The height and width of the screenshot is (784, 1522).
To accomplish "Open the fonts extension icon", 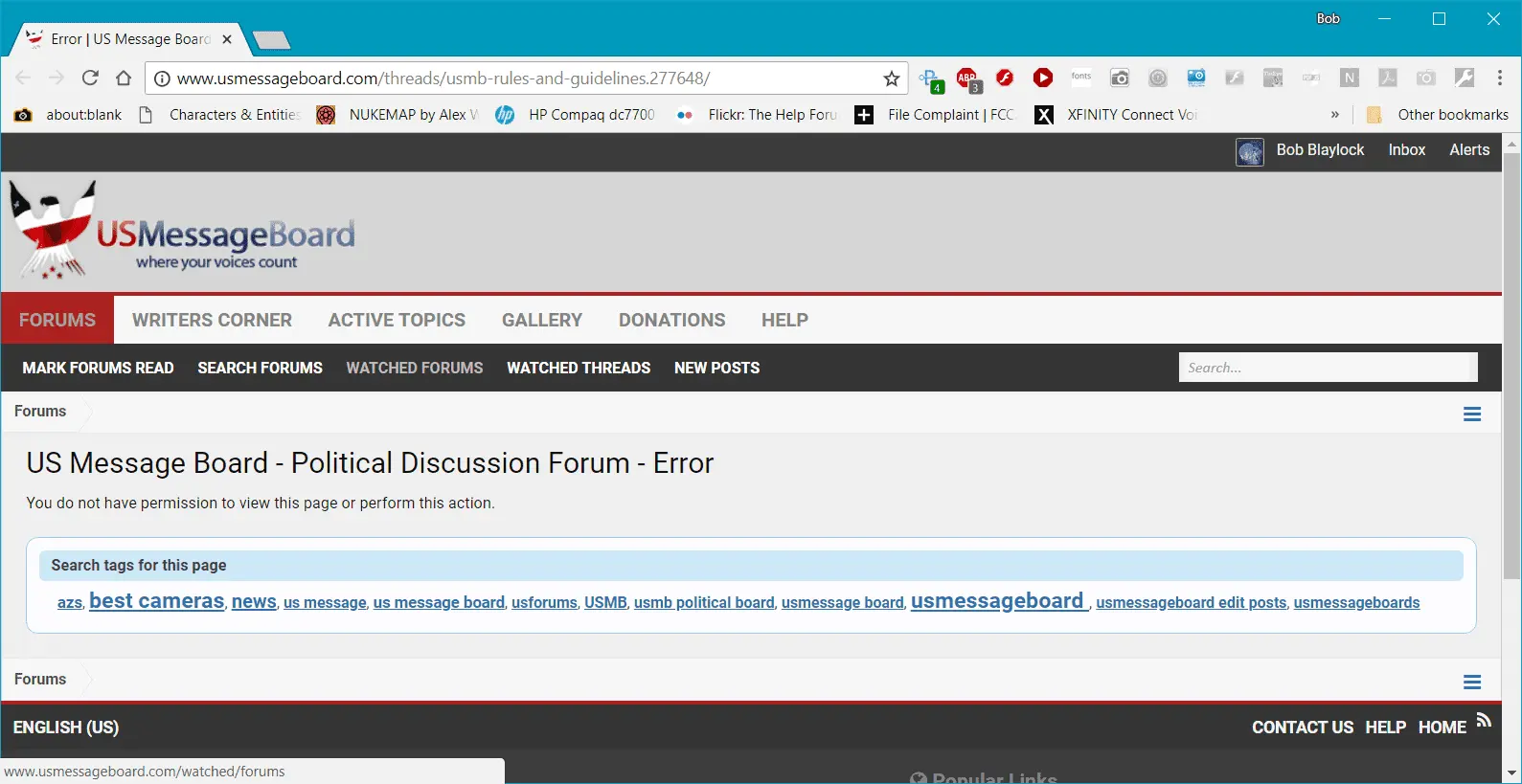I will pos(1081,78).
